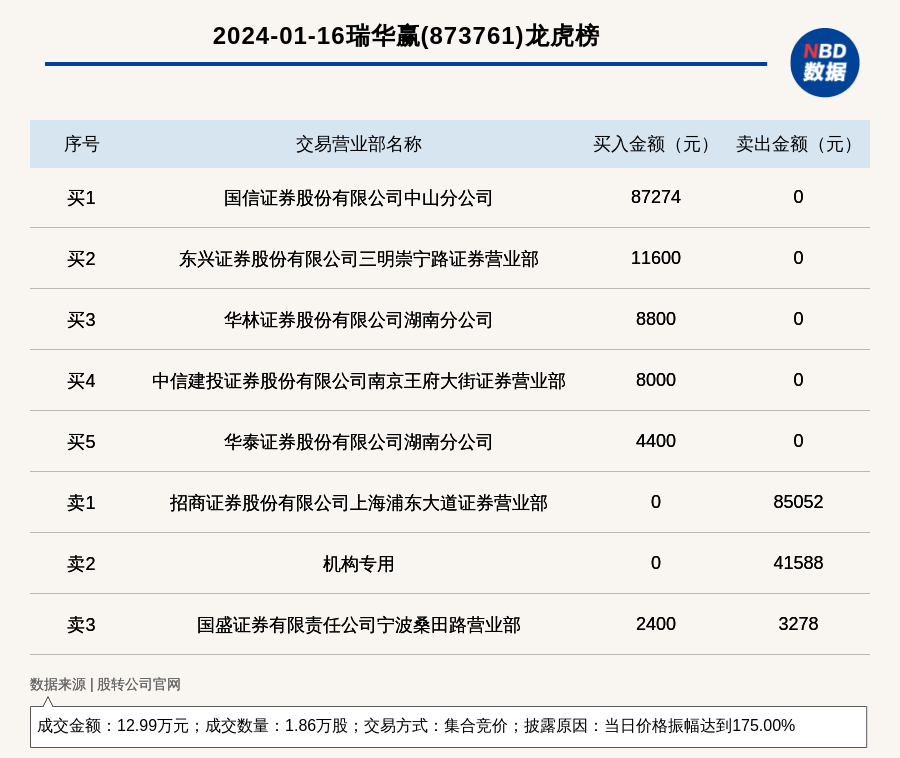Click the sell amount 41588
900x758 pixels.
click(798, 563)
